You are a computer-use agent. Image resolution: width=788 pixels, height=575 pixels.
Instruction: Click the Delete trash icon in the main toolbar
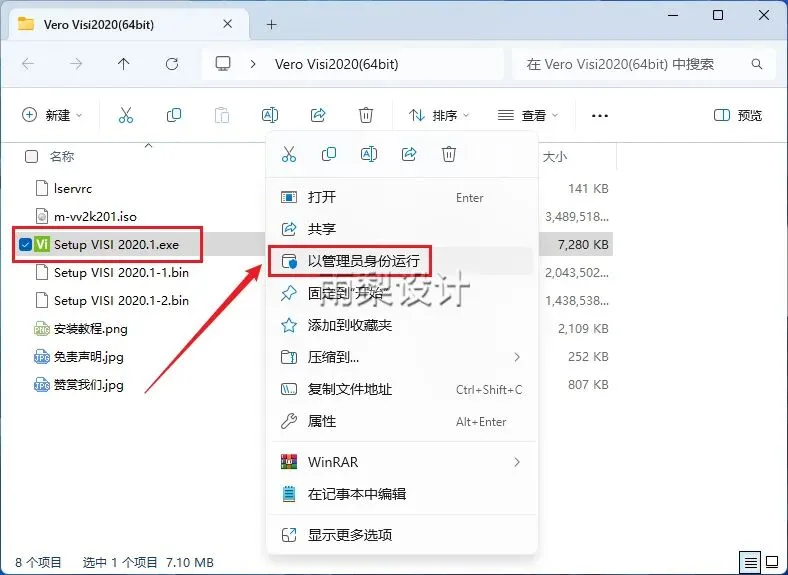pos(366,116)
